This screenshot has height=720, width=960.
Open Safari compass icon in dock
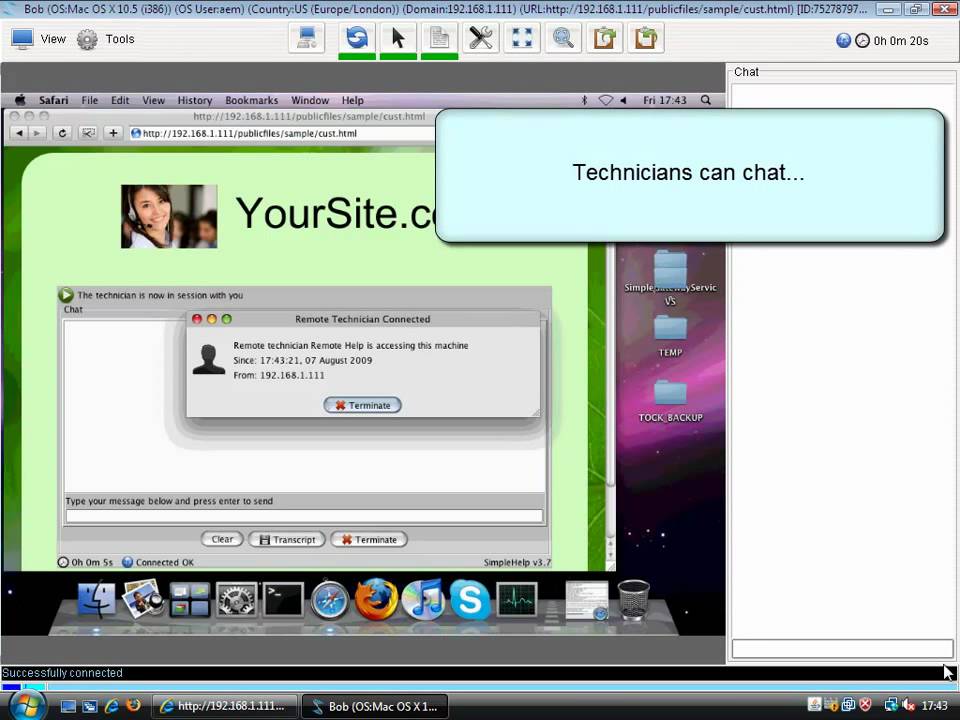[329, 599]
